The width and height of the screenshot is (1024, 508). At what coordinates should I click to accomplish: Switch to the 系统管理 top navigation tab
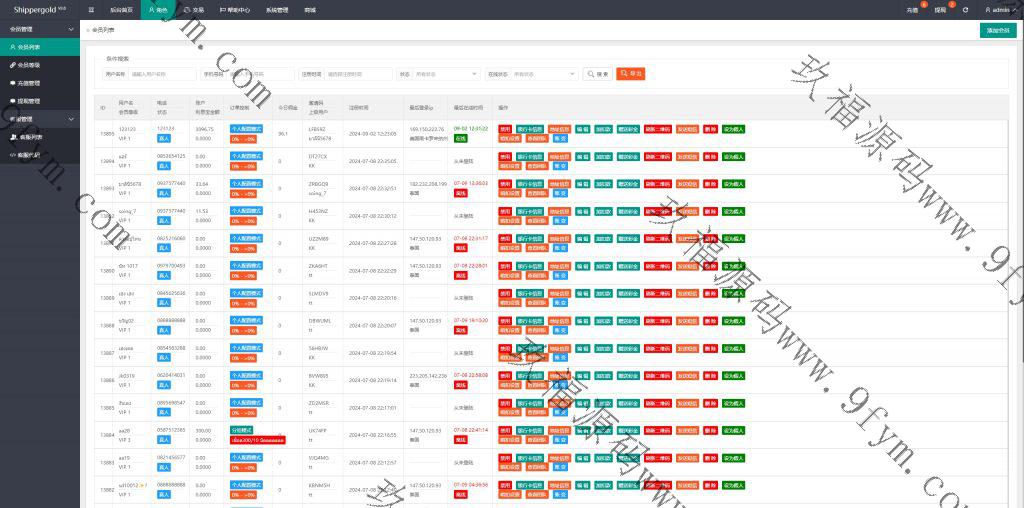276,9
